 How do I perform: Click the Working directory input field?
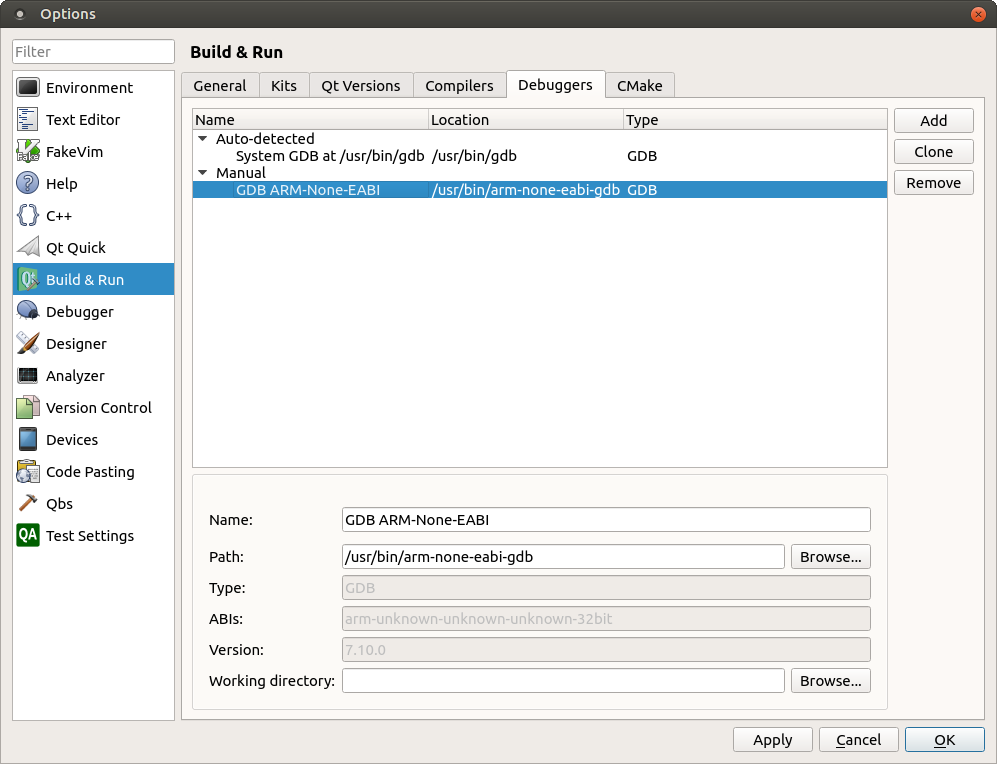point(563,681)
